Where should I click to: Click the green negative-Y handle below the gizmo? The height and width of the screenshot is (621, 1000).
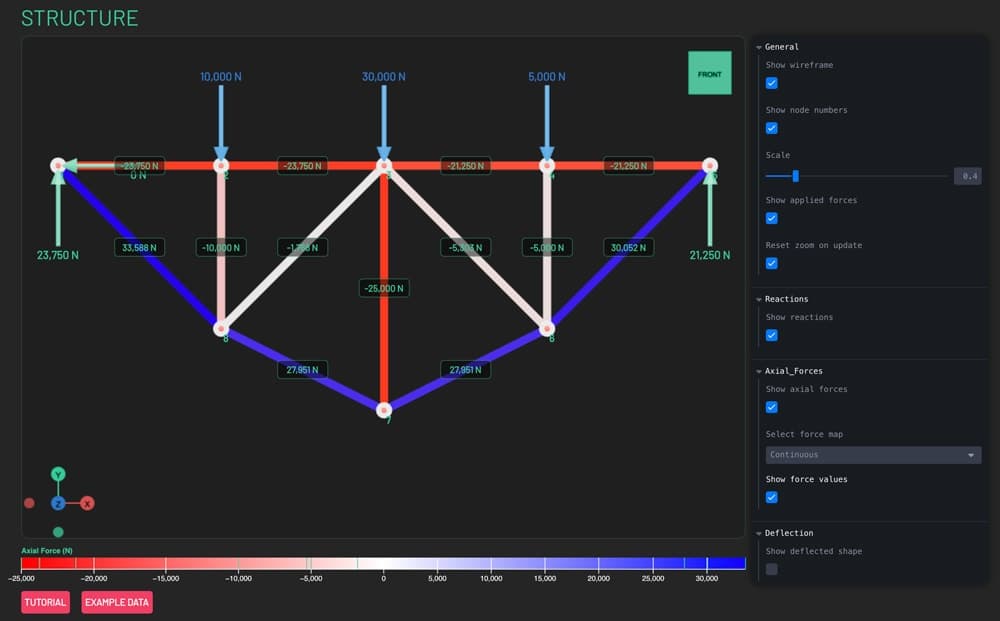(57, 531)
